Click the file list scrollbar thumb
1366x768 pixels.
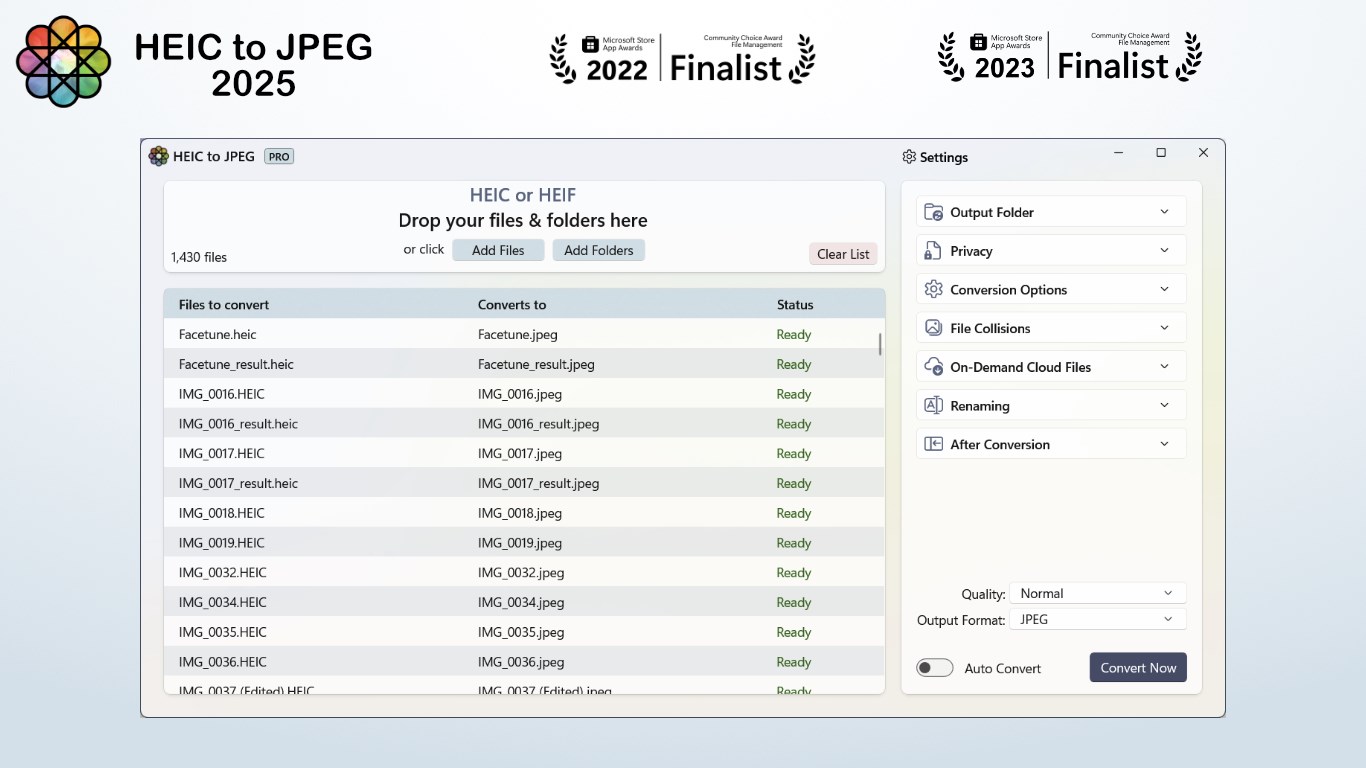pyautogui.click(x=880, y=345)
